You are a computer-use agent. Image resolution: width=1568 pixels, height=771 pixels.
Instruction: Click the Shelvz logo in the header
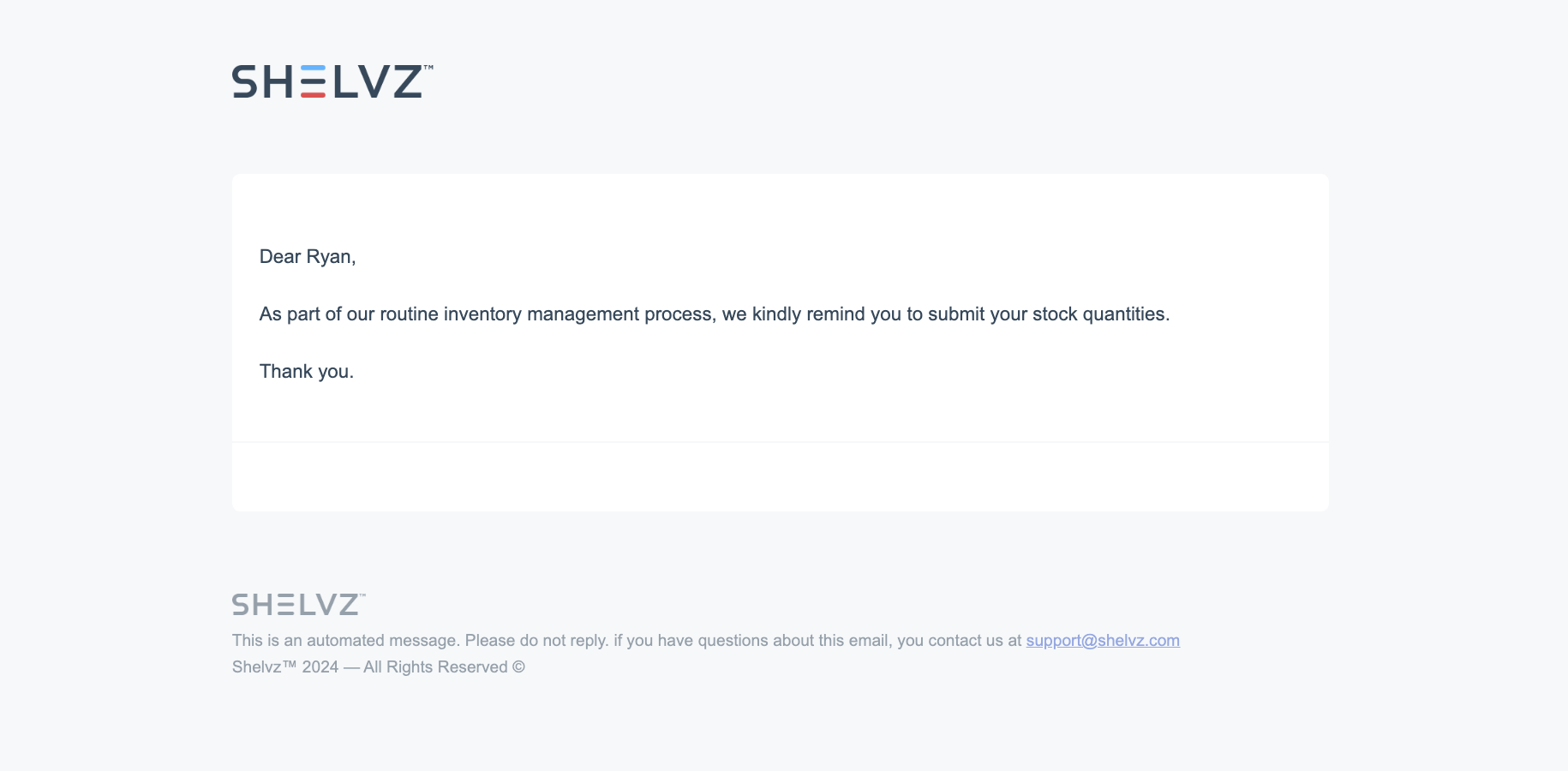click(x=332, y=81)
